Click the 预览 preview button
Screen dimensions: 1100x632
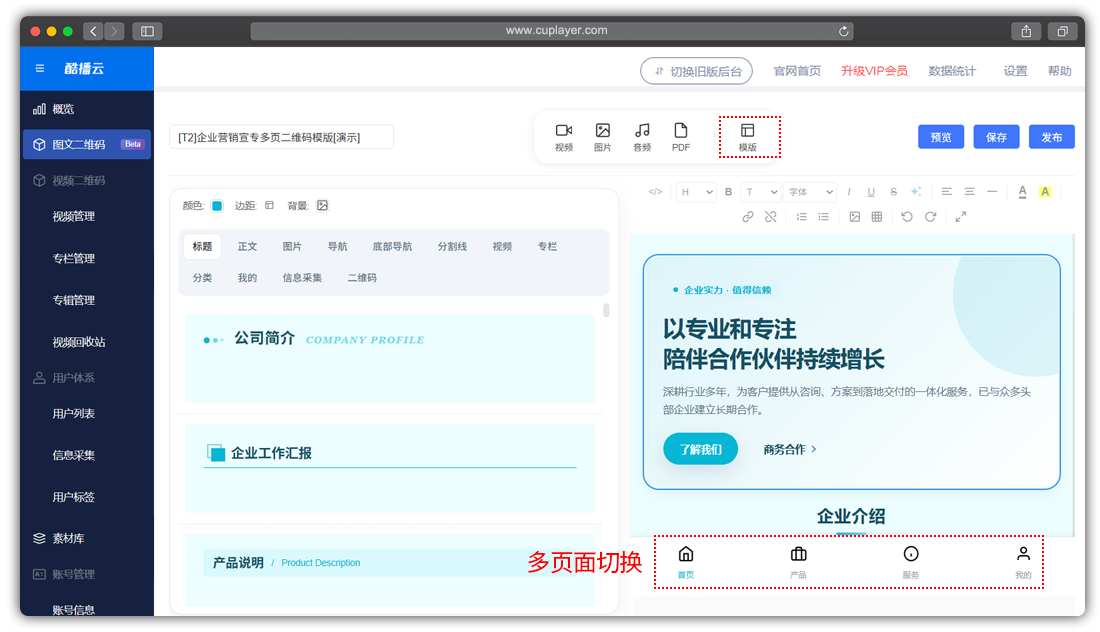[x=941, y=137]
